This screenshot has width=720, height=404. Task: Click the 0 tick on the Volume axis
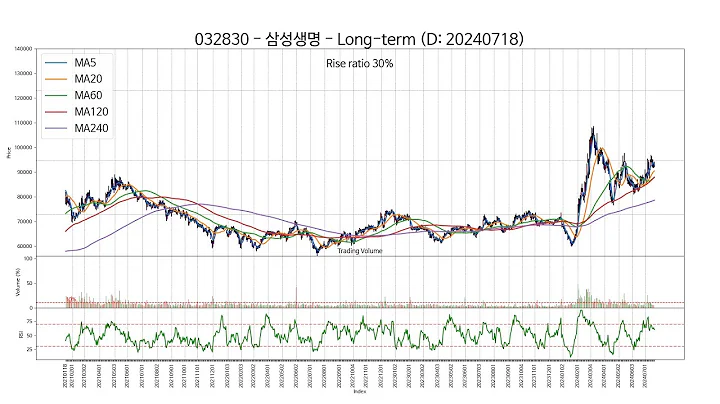[31, 308]
